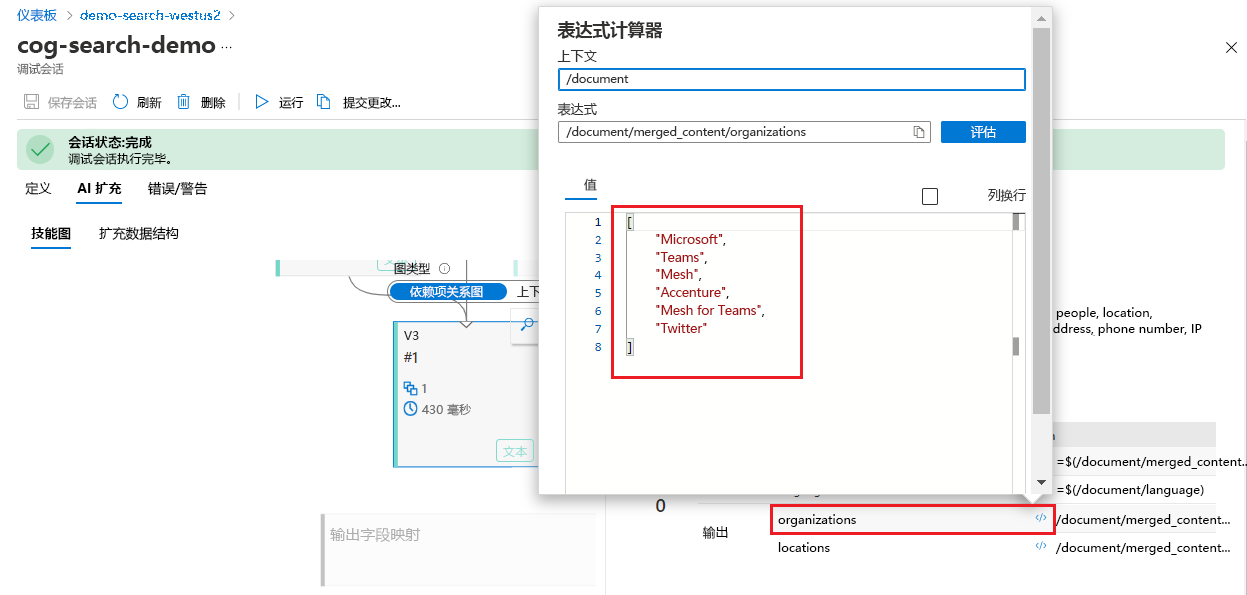1247x595 pixels.
Task: Open the ellipsis menu beside cog-search-demo
Action: point(226,46)
